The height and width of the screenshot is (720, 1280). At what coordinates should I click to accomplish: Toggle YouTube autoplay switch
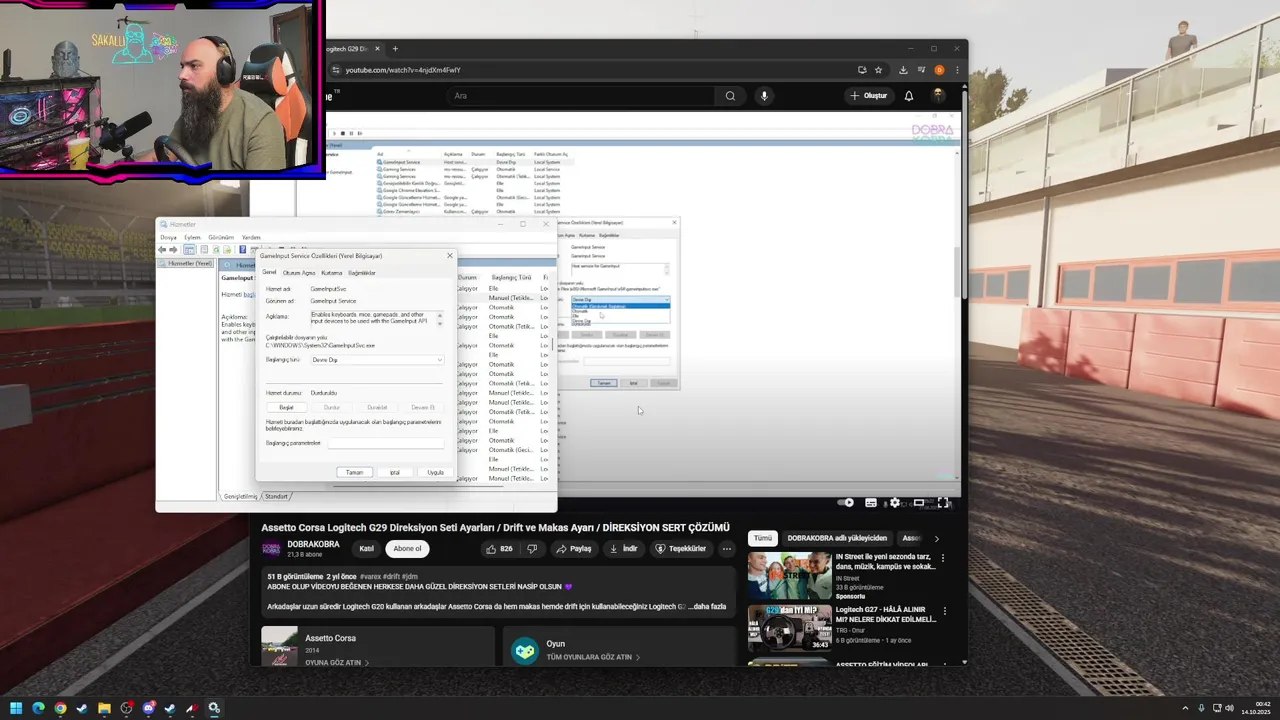coord(847,503)
